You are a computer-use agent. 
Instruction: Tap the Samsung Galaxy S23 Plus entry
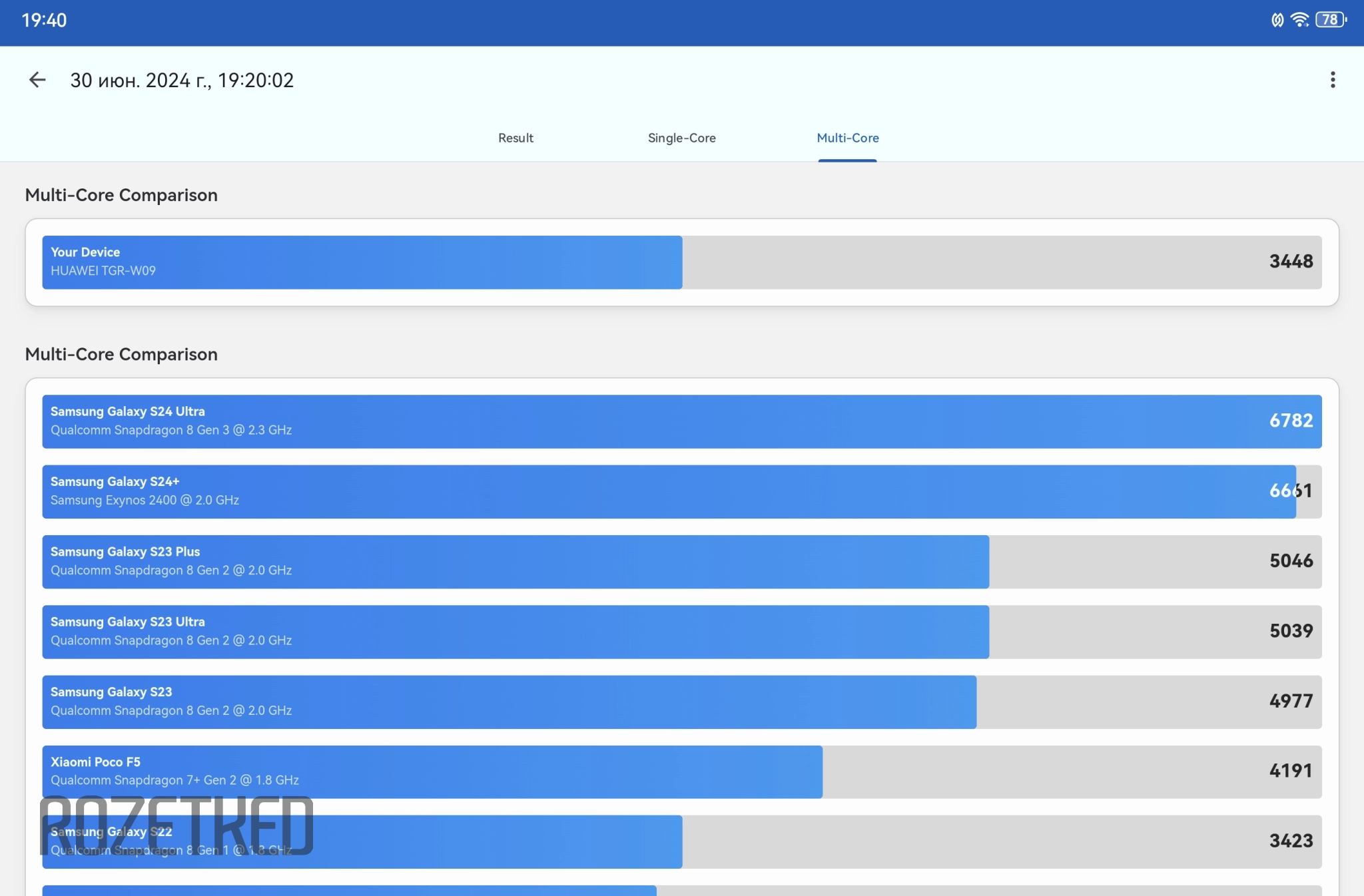515,561
